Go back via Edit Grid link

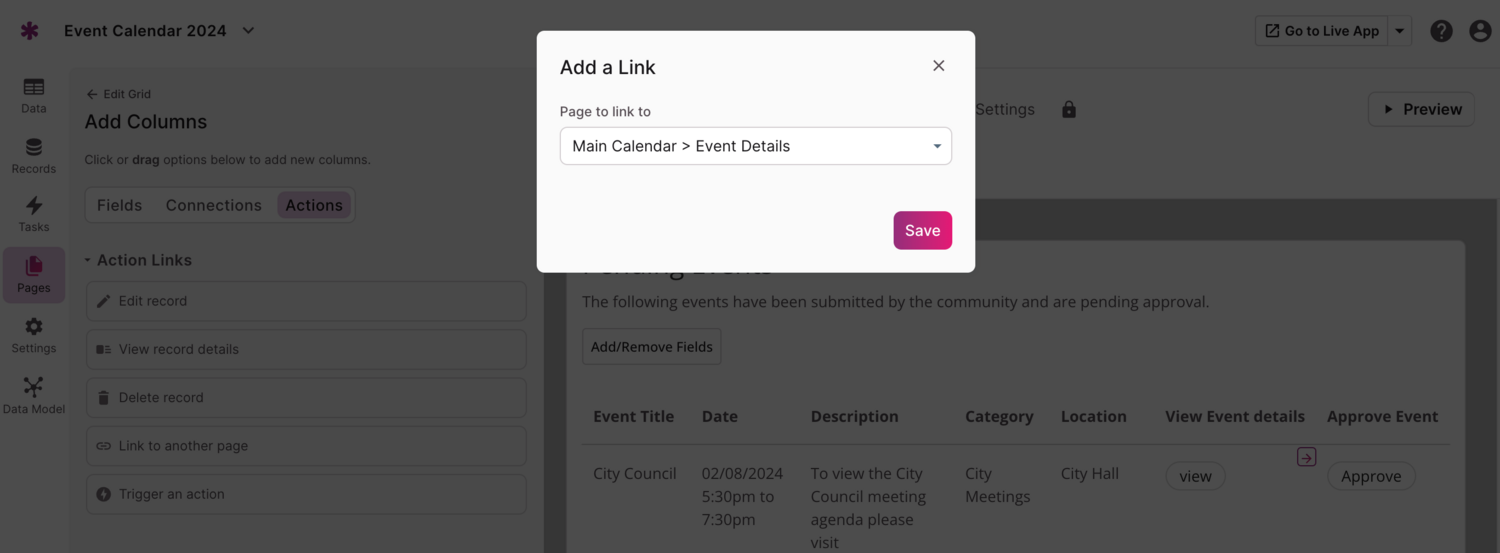pyautogui.click(x=118, y=94)
